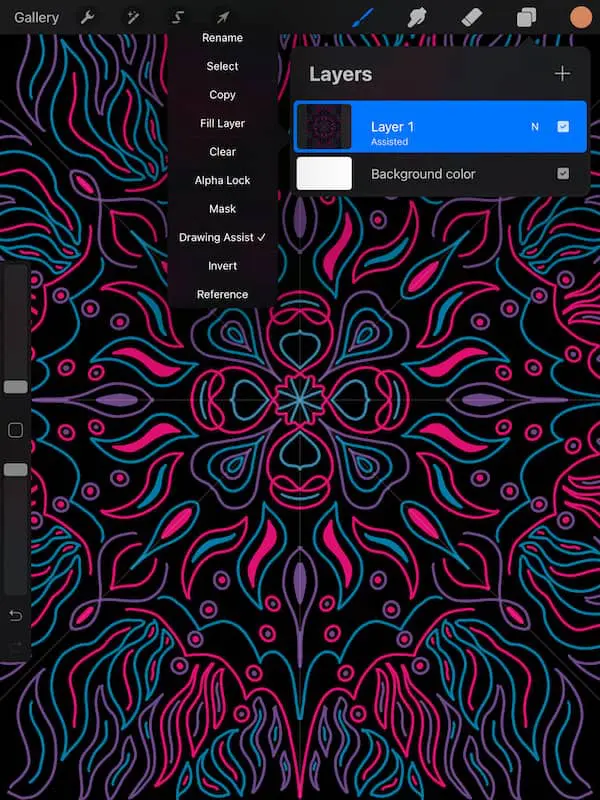
Task: Toggle Drawing Assist option
Action: 222,238
